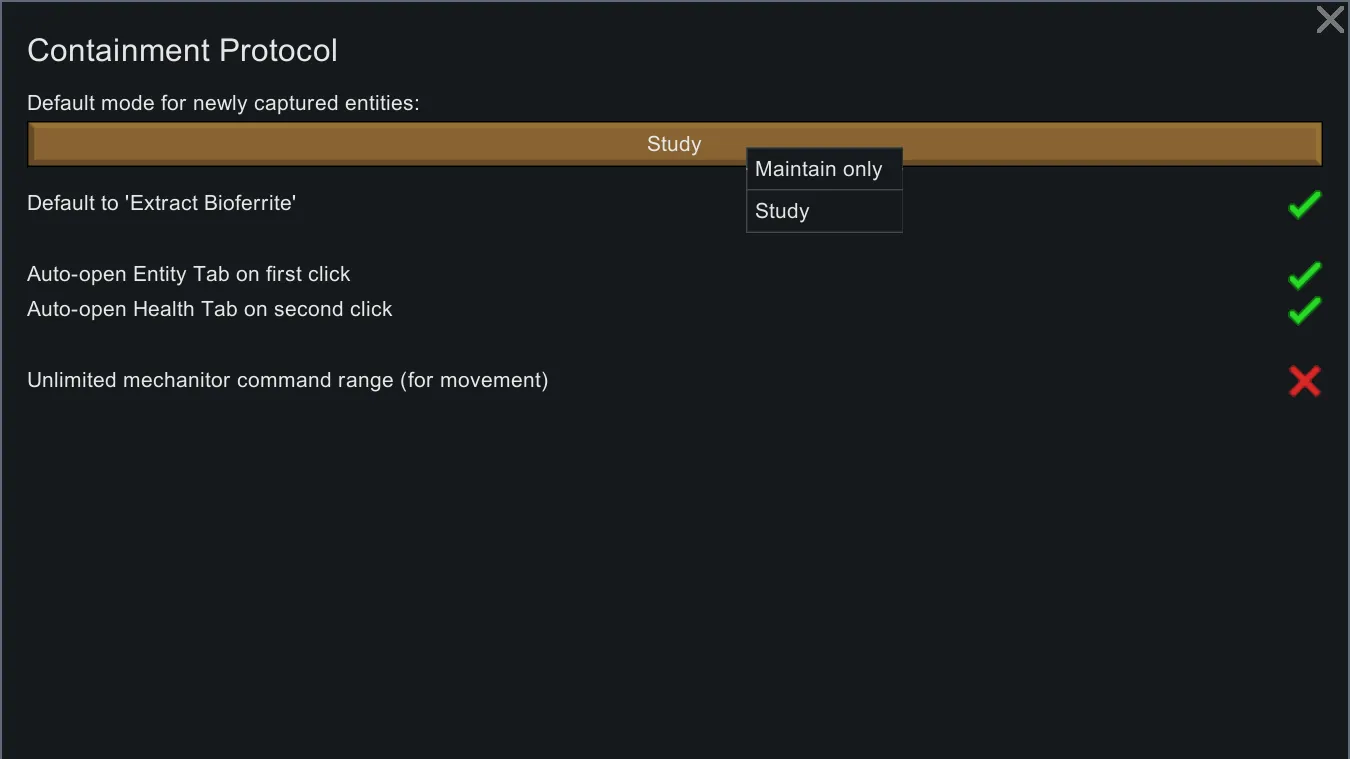Toggle 'Auto-open Health Tab on second click' label
Viewport: 1350px width, 759px height.
[x=209, y=309]
